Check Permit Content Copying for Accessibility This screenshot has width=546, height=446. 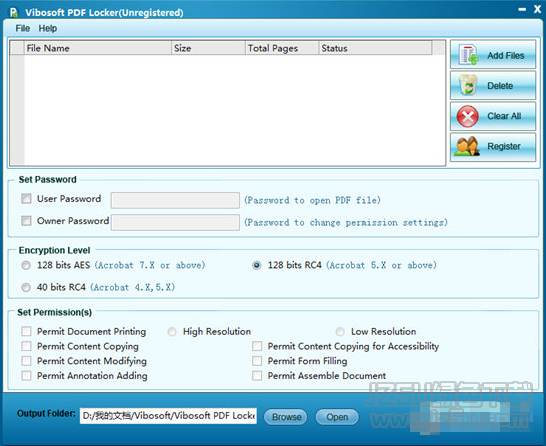point(257,346)
